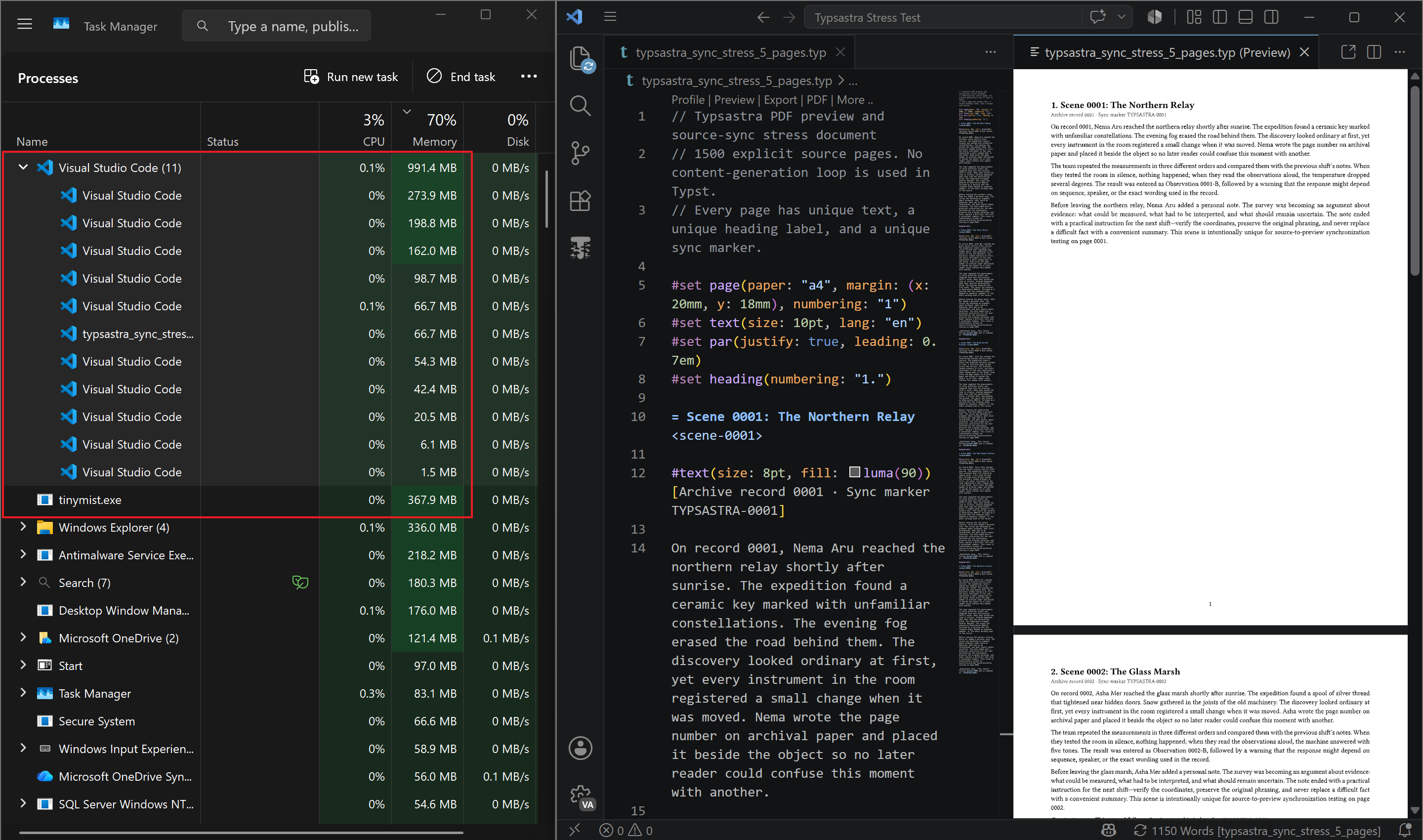Toggle primary side bar visibility

(1220, 17)
